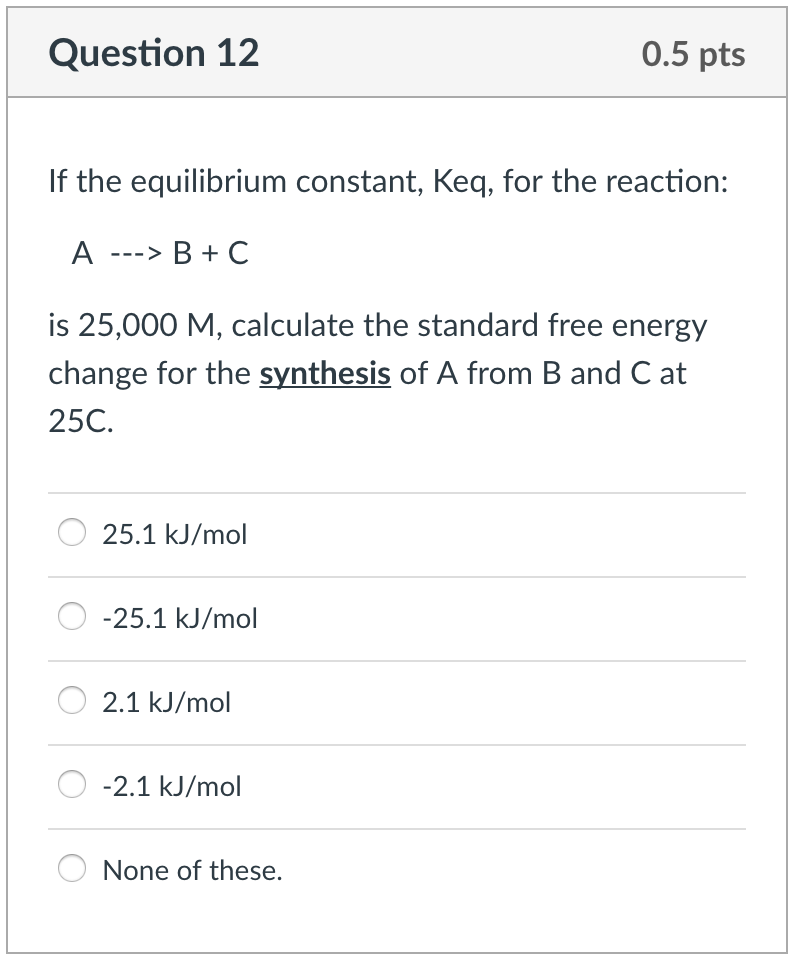
Task: Select the None of these radio button
Action: 71,869
